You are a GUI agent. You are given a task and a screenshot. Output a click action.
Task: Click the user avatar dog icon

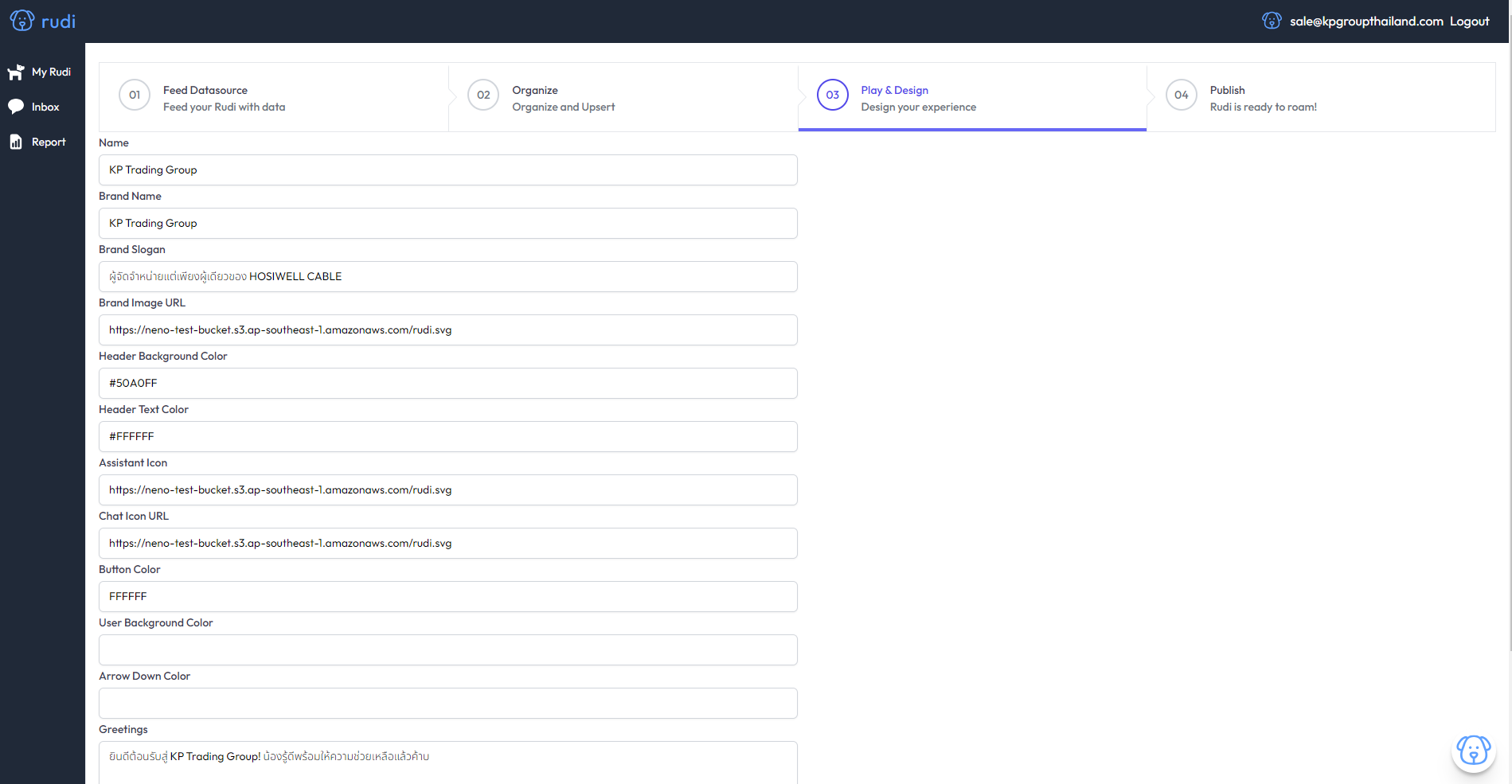coord(1272,21)
